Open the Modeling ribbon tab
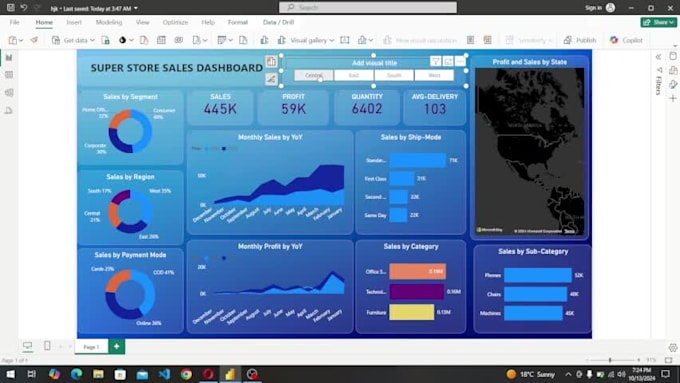Viewport: 680px width, 383px height. [x=109, y=22]
